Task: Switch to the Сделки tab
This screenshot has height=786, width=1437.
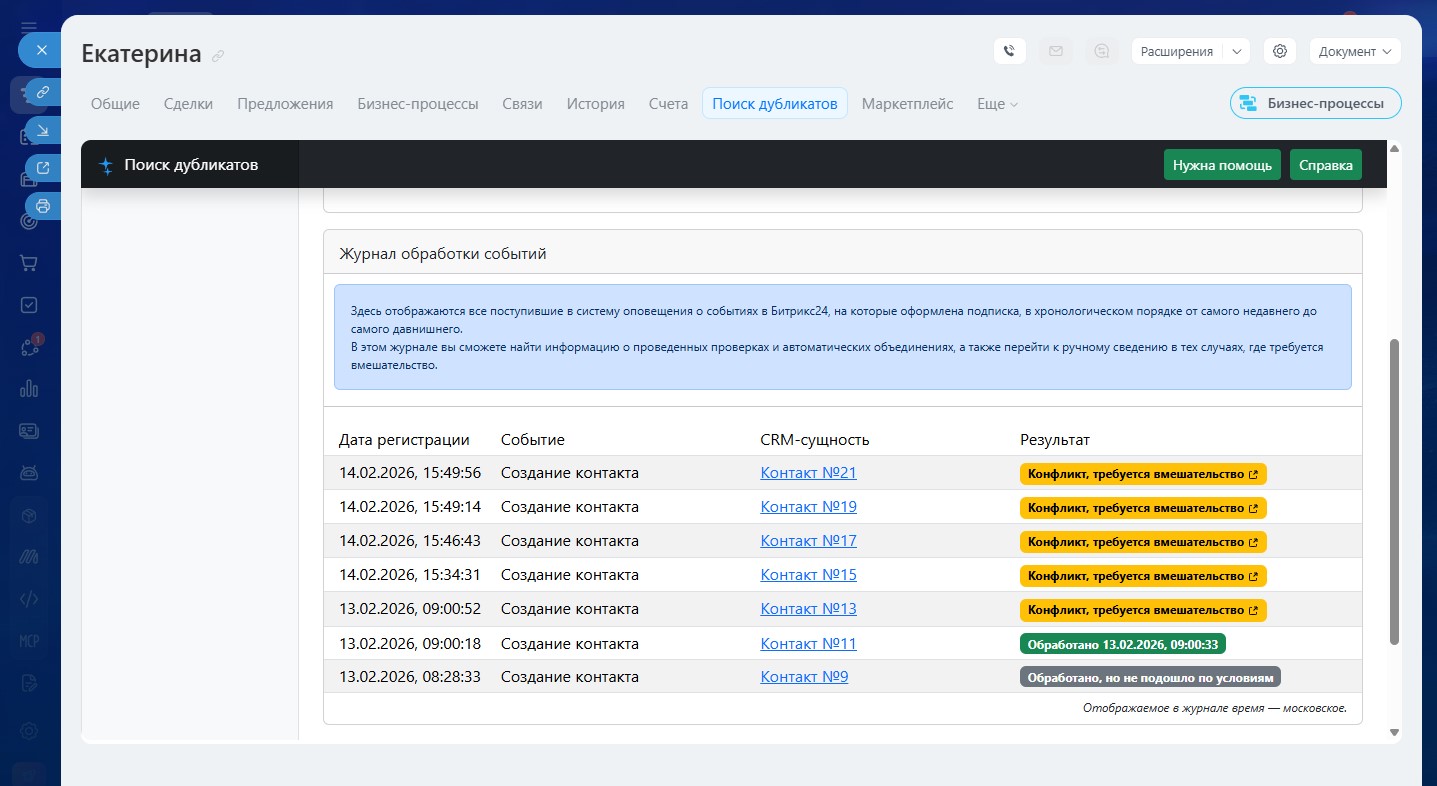Action: point(188,104)
